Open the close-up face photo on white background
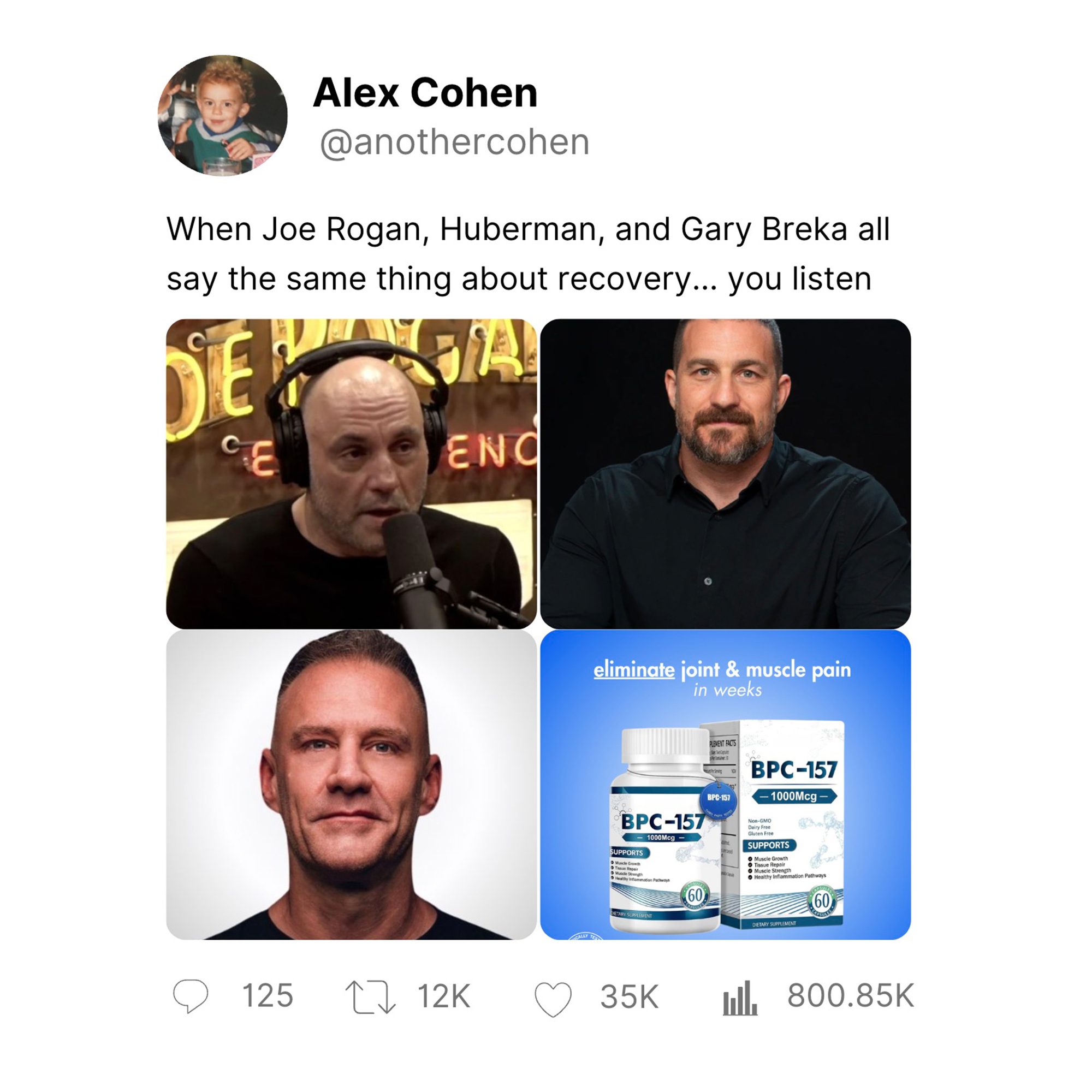 (x=351, y=785)
